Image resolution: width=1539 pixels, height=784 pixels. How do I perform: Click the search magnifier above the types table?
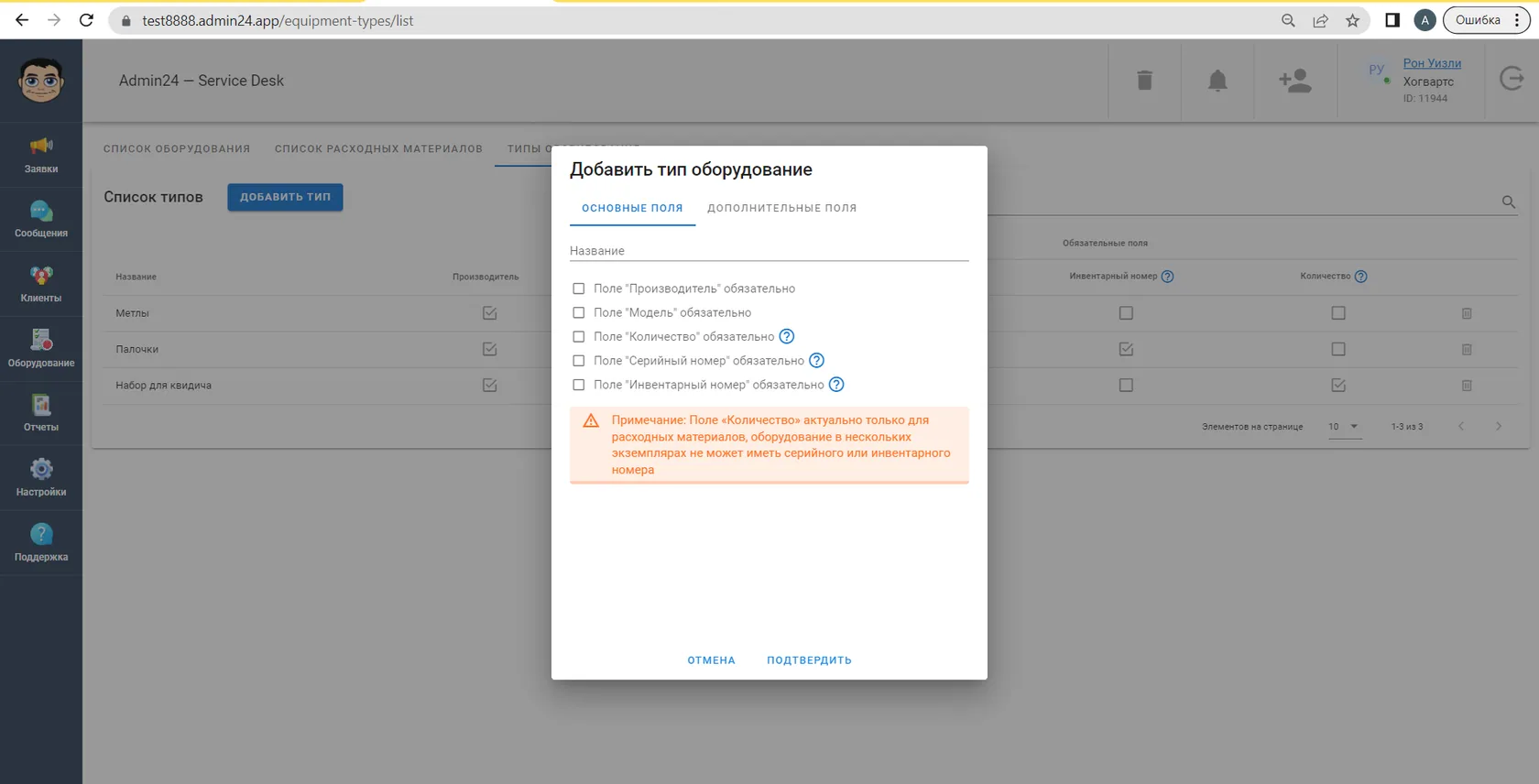pos(1509,201)
